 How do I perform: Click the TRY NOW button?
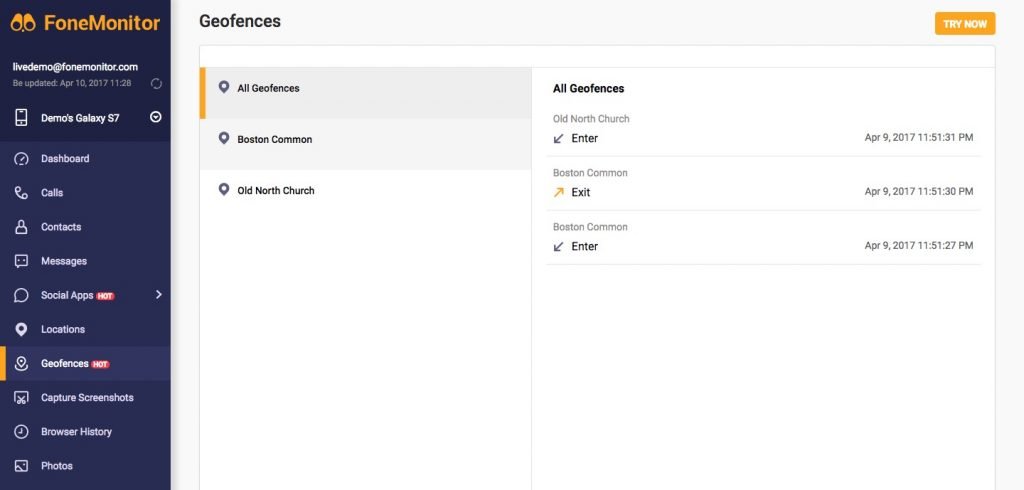(965, 24)
